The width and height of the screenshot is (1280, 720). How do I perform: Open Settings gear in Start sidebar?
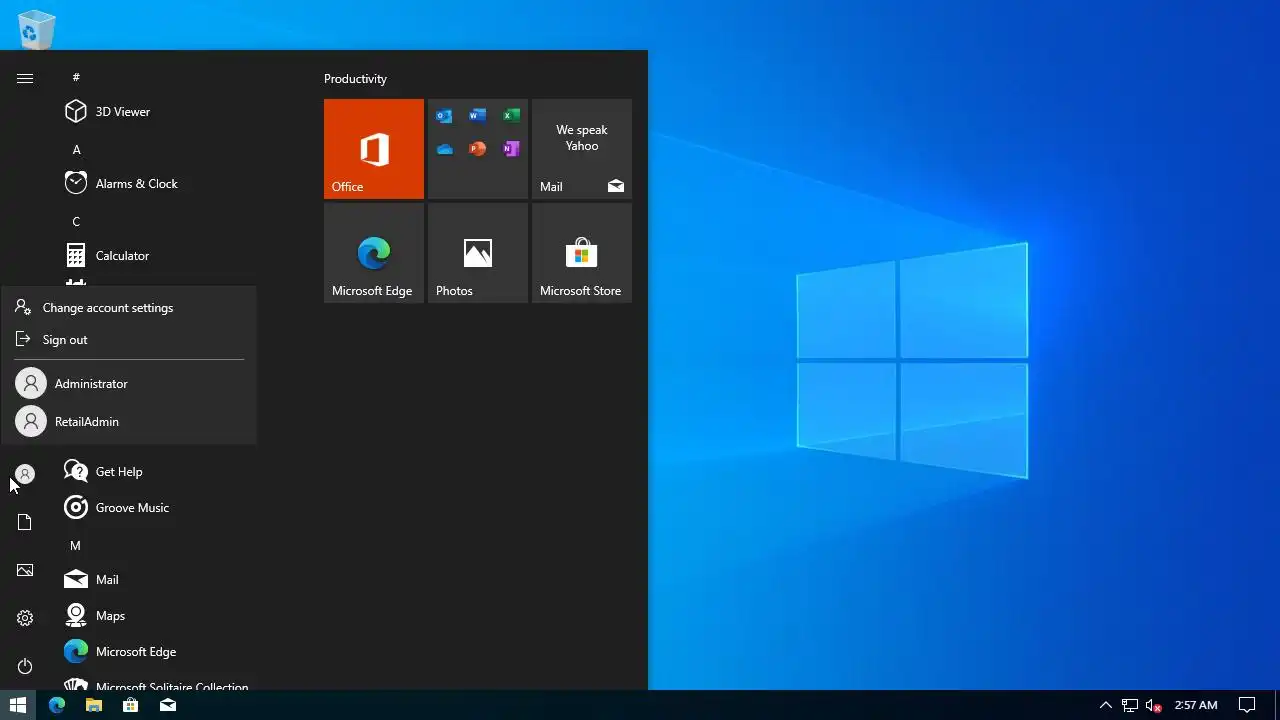tap(25, 618)
